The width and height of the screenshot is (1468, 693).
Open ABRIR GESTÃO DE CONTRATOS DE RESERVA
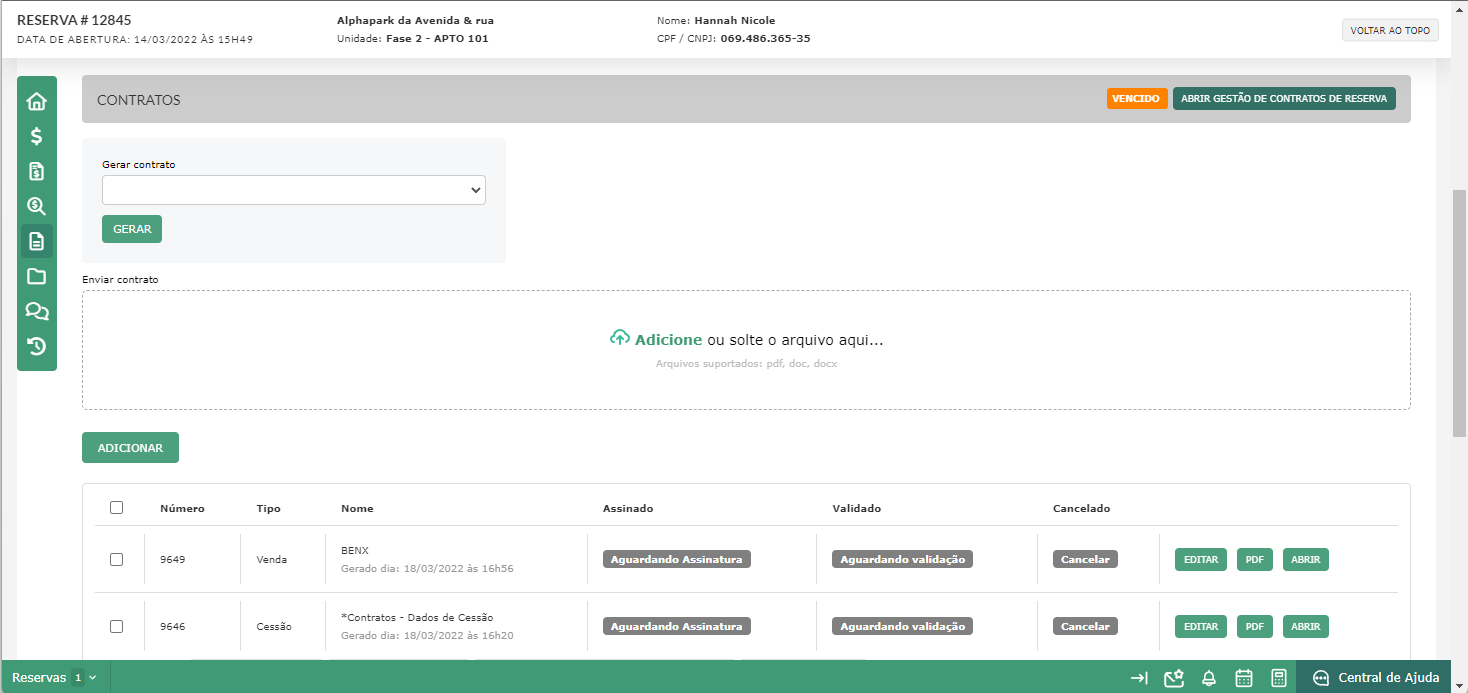[x=1284, y=99]
